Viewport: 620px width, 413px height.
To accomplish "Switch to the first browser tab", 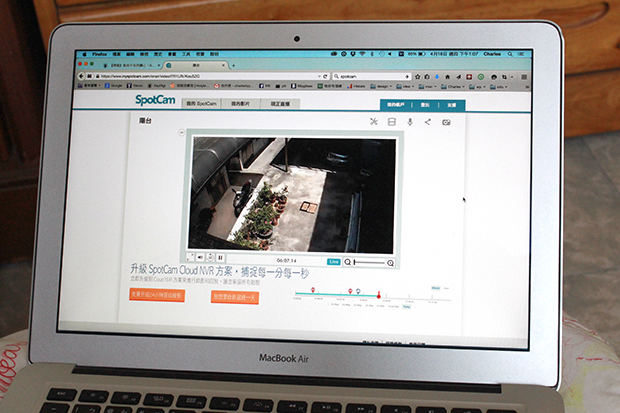I will pos(132,65).
